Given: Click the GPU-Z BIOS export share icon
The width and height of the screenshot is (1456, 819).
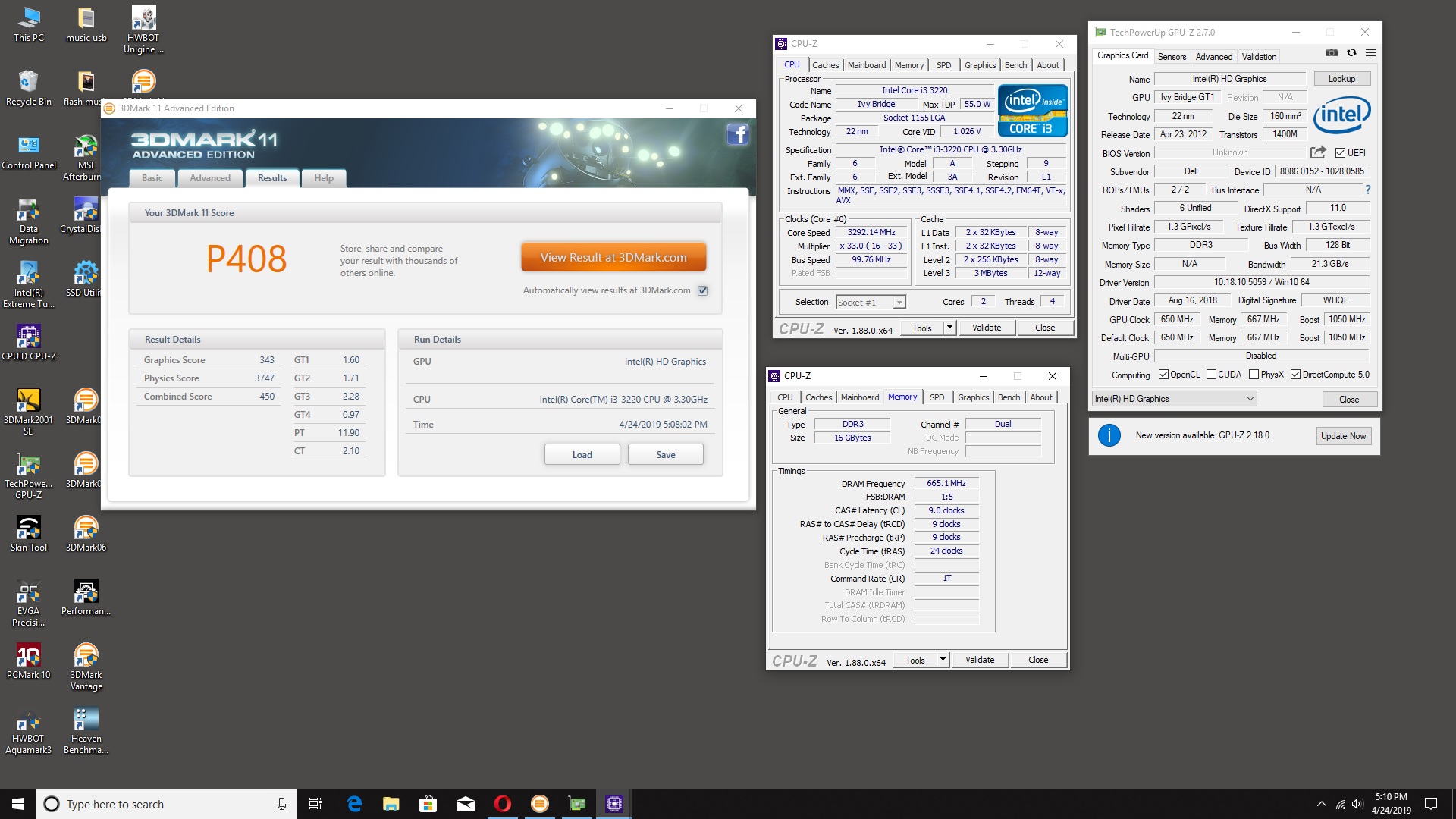Looking at the screenshot, I should click(1318, 152).
